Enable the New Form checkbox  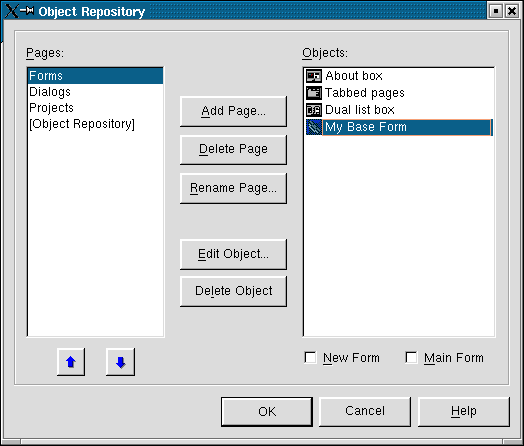pos(310,357)
